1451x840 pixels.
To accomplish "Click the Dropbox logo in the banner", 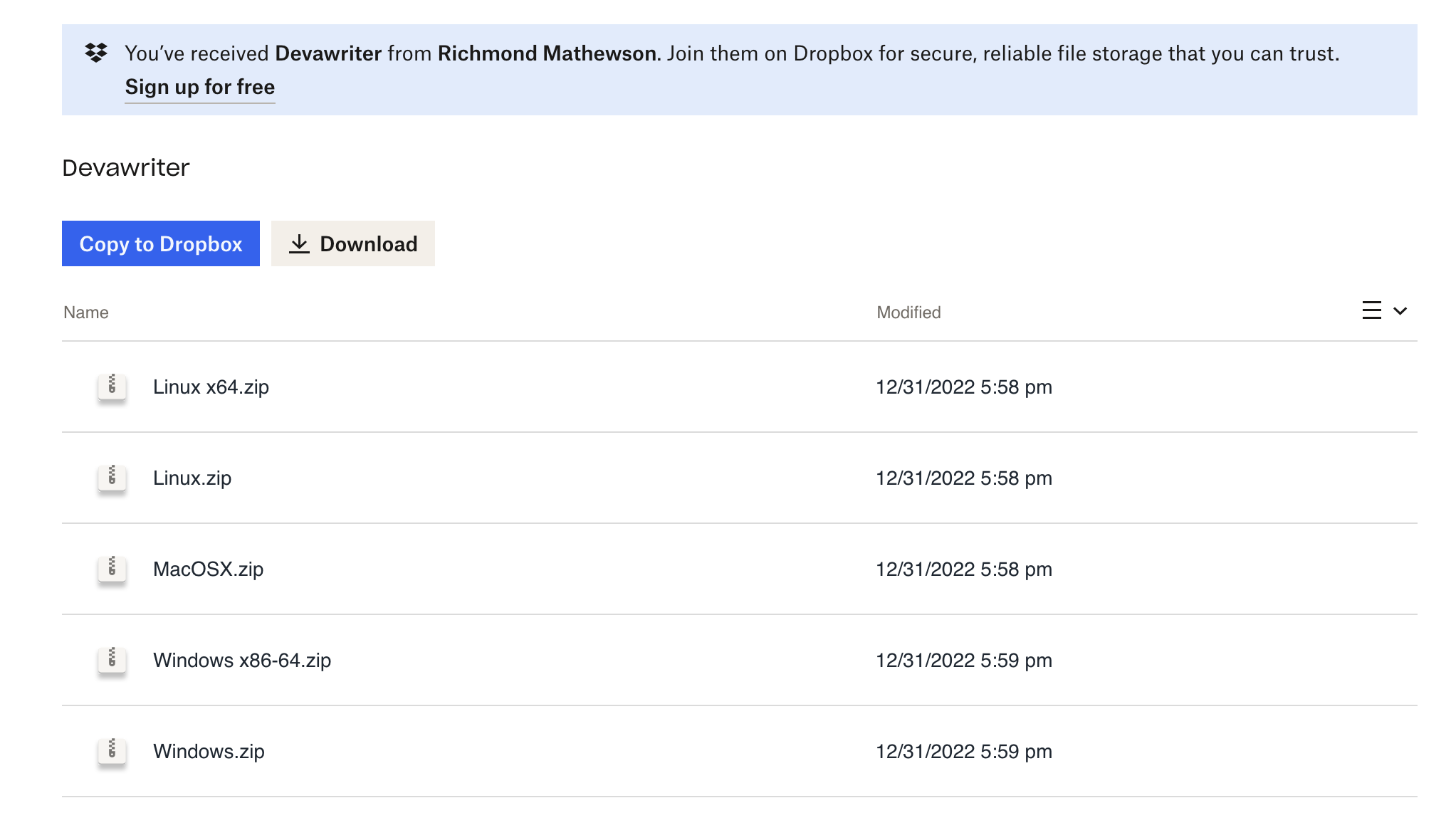I will (96, 53).
